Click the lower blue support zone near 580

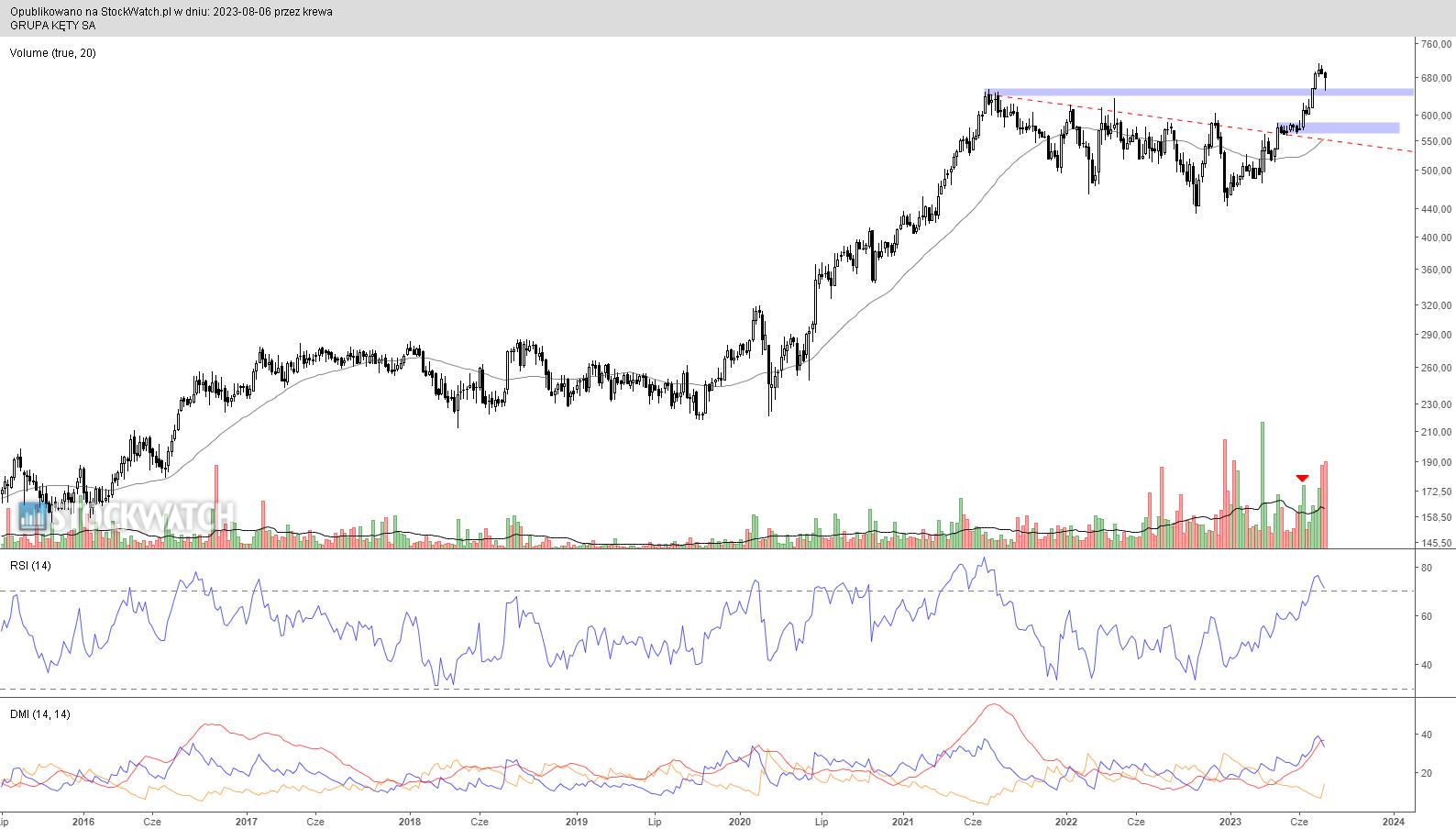point(1339,127)
